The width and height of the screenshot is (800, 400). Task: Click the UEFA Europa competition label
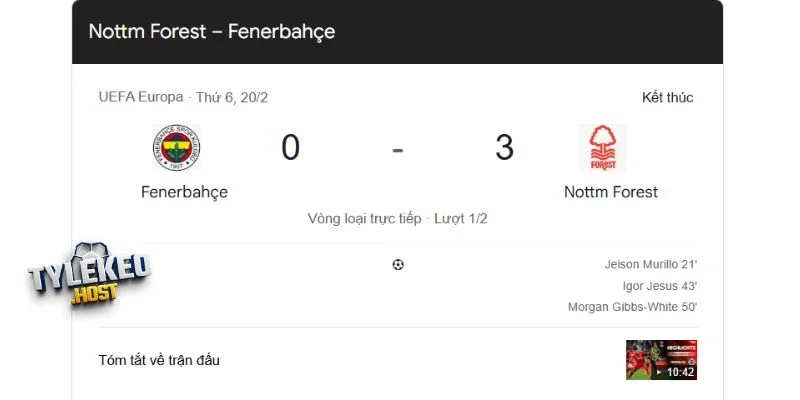click(141, 97)
